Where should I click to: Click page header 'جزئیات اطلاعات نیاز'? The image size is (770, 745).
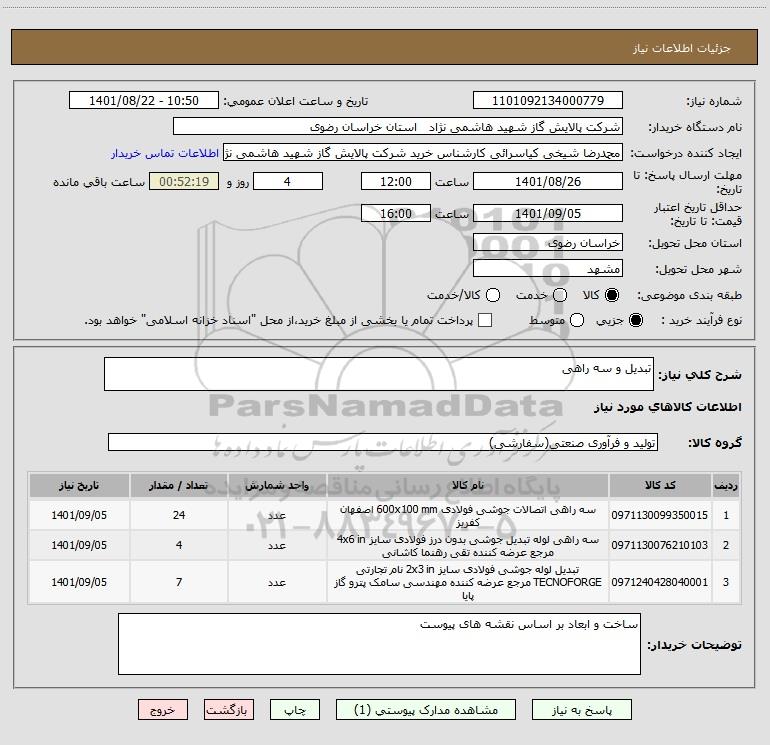click(x=682, y=48)
